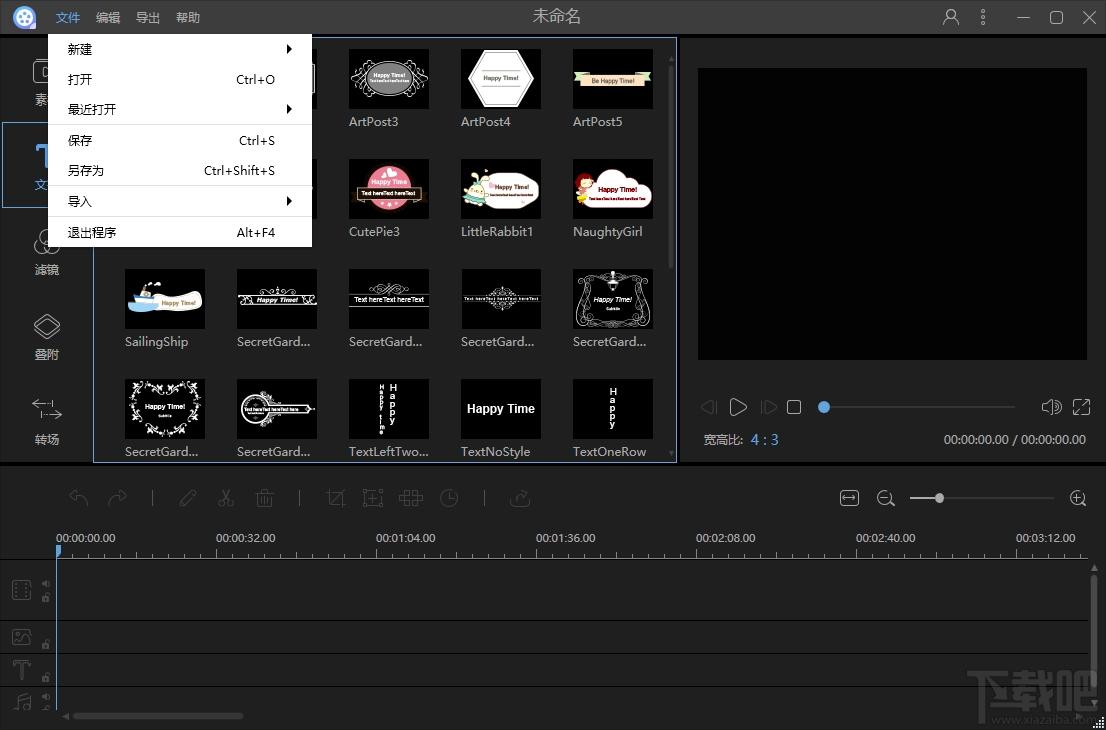The image size is (1106, 730).
Task: Open the user account icon
Action: coord(951,18)
